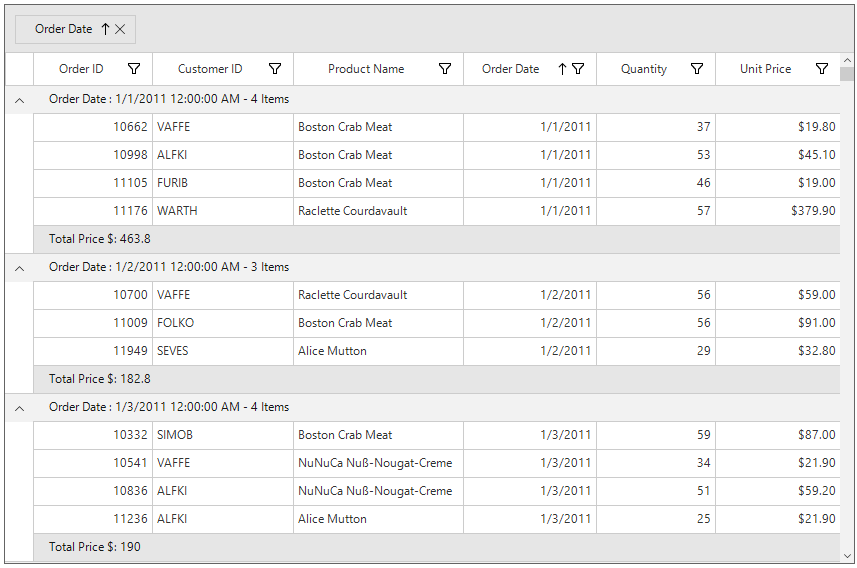This screenshot has height=568, width=857.
Task: Click the vertical scrollbar thumb
Action: (847, 74)
